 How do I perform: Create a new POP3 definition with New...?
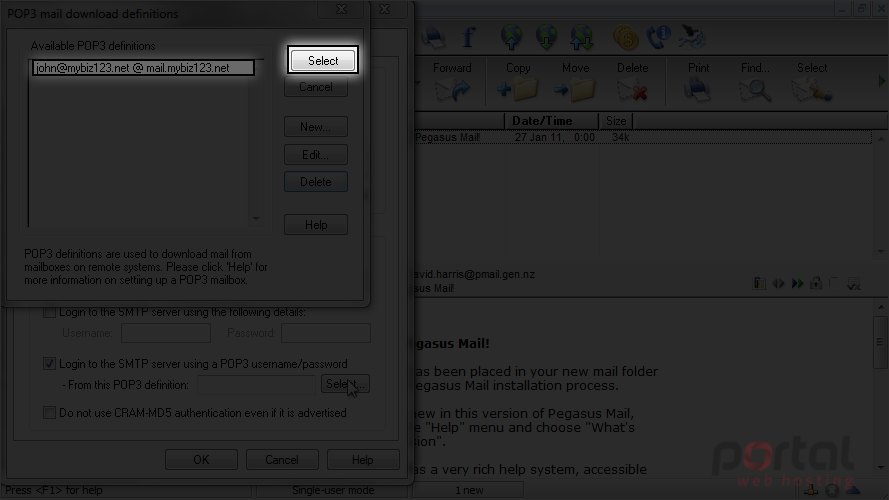tap(316, 126)
